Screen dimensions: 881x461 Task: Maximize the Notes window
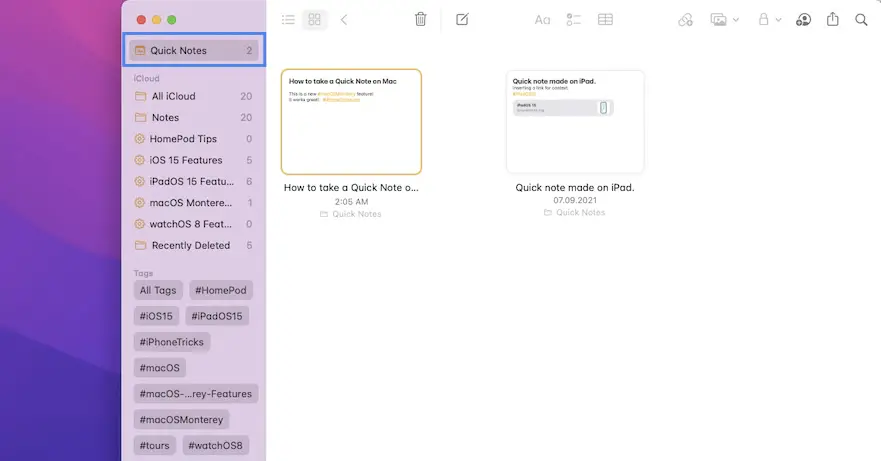[171, 20]
